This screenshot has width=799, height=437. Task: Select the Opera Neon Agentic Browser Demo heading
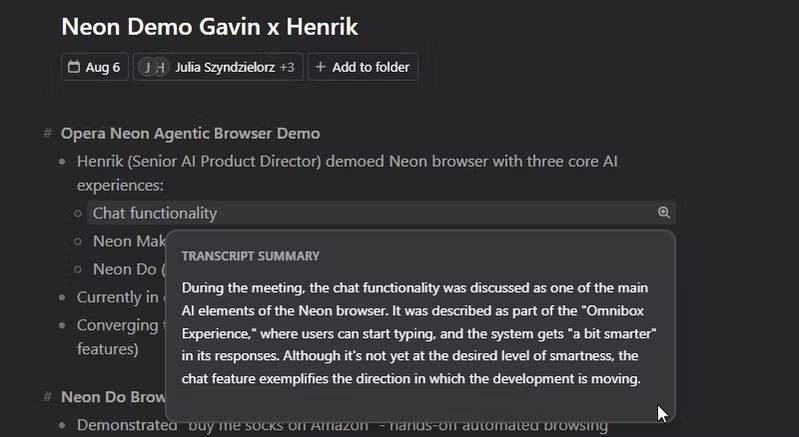click(190, 133)
